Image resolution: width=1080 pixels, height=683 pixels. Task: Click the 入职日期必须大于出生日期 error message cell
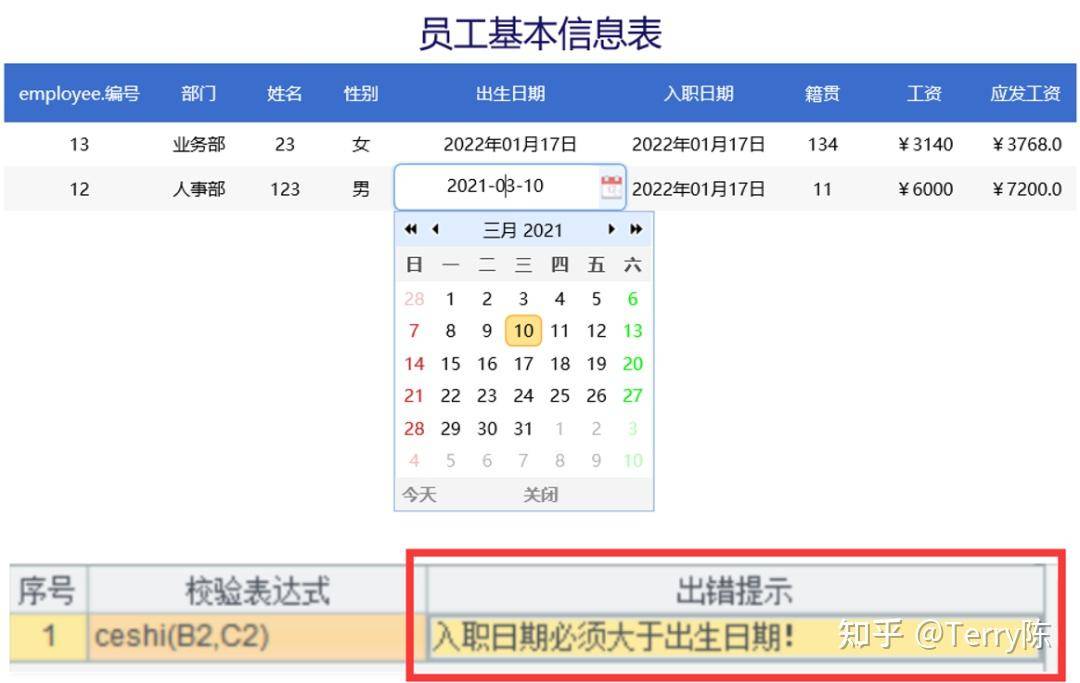pyautogui.click(x=735, y=636)
